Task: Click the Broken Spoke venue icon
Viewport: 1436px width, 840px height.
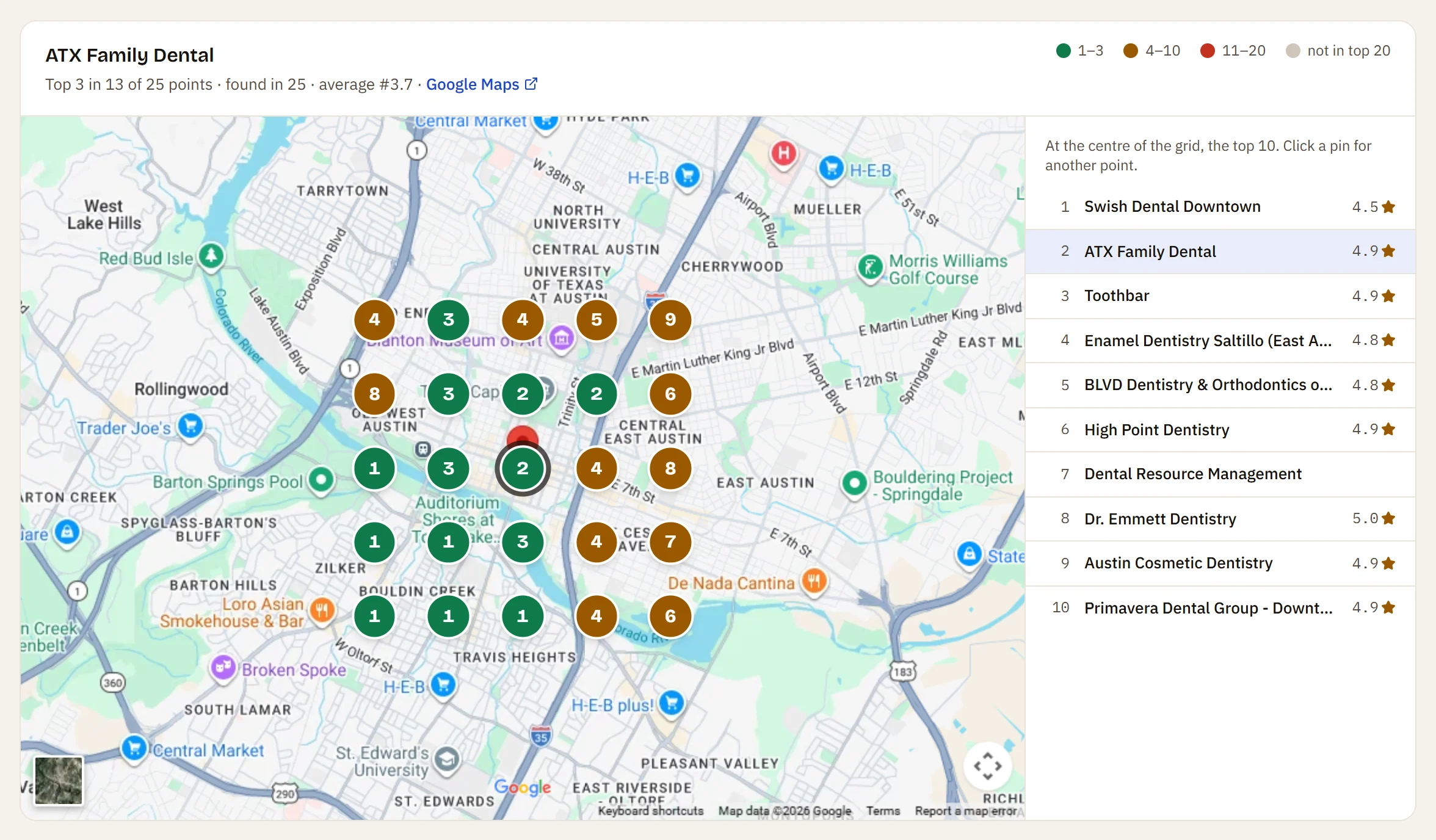Action: (x=223, y=667)
